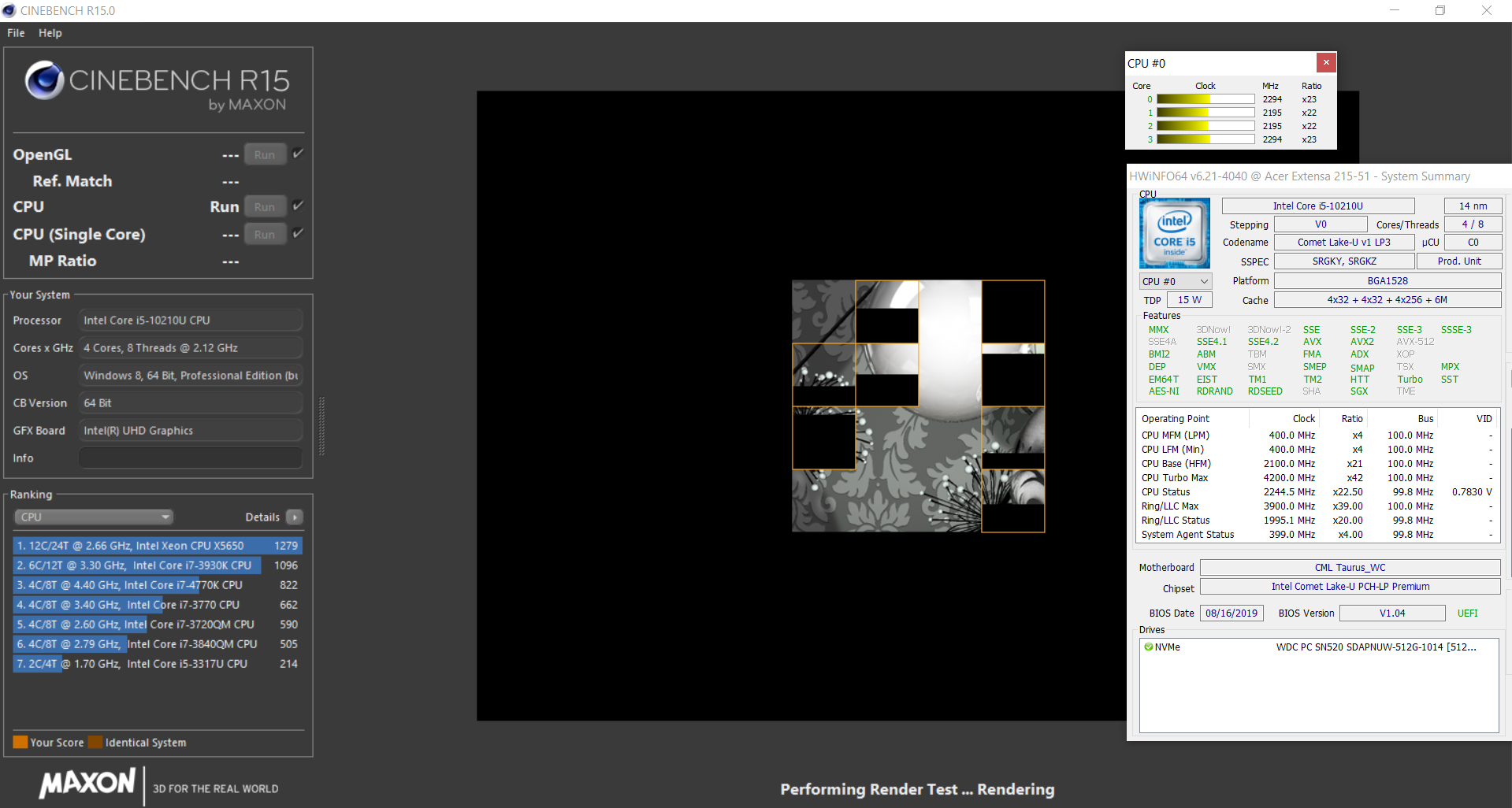Click the Run button for CPU test
The height and width of the screenshot is (808, 1512).
tap(265, 207)
